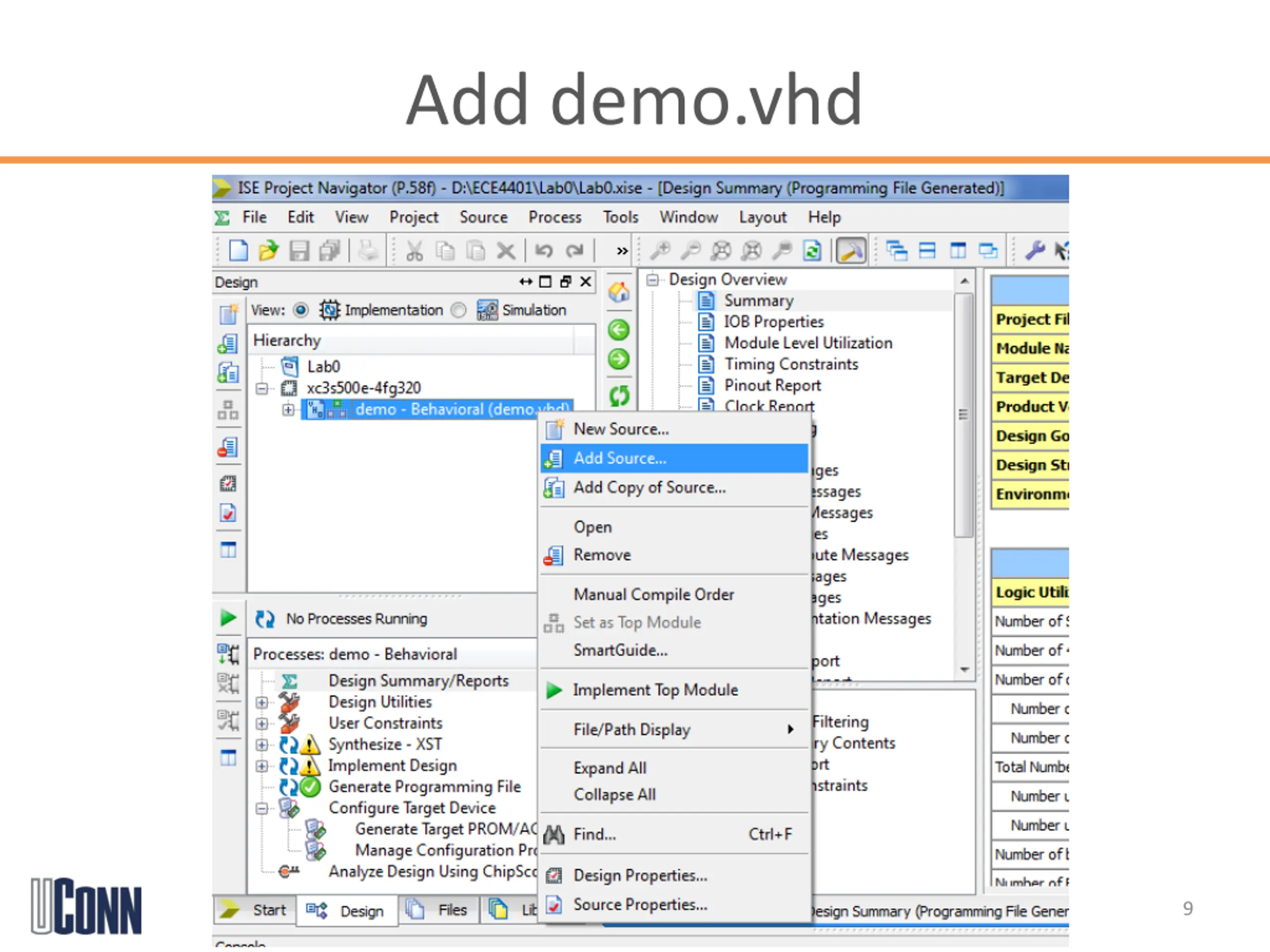Viewport: 1270px width, 952px height.
Task: Expand the Synthesize - XST process node
Action: coord(261,745)
